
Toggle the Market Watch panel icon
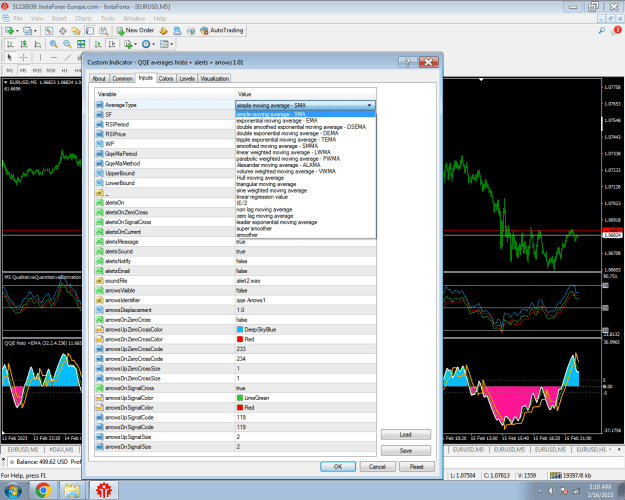click(49, 31)
